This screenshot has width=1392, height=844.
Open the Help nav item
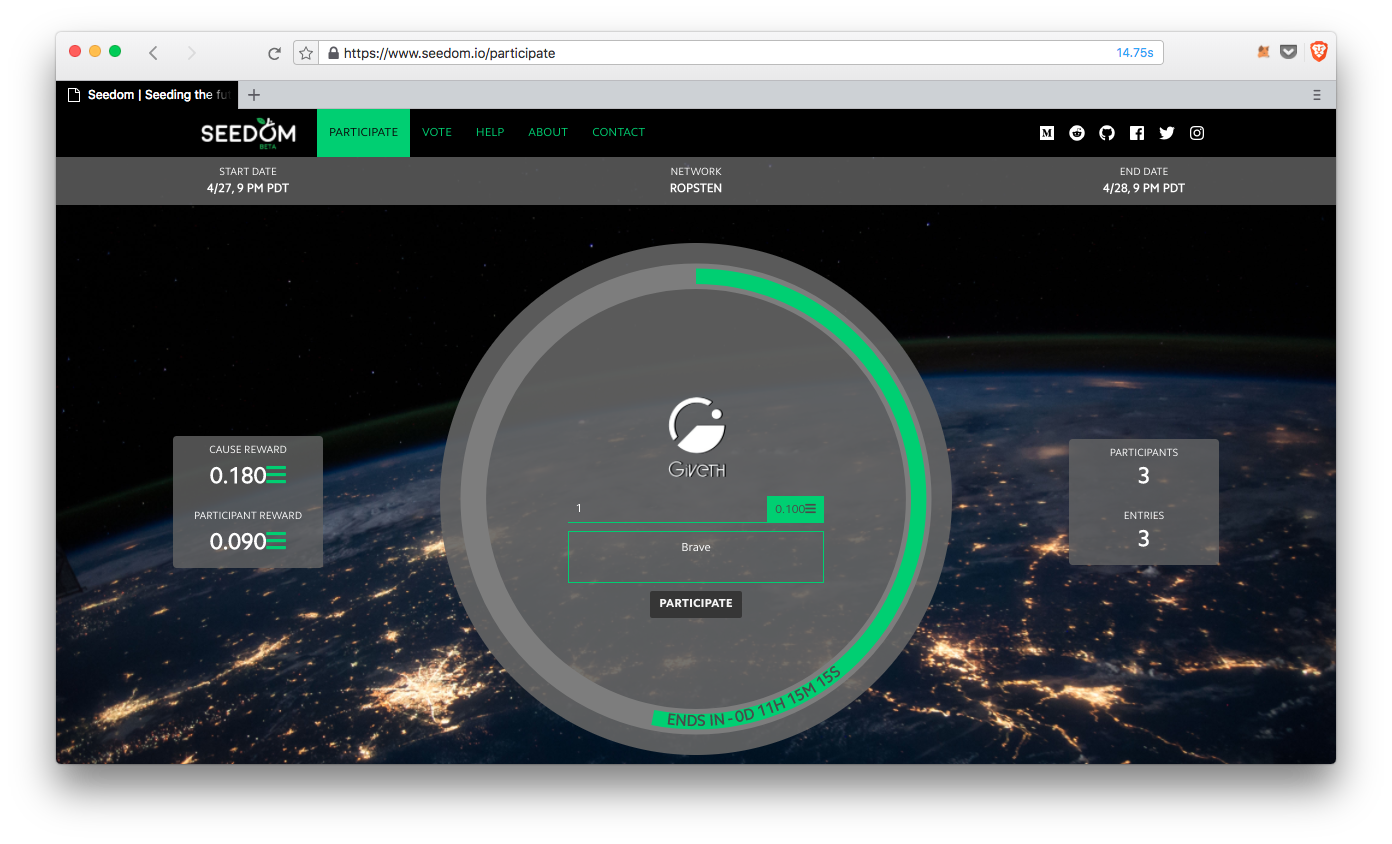click(490, 132)
